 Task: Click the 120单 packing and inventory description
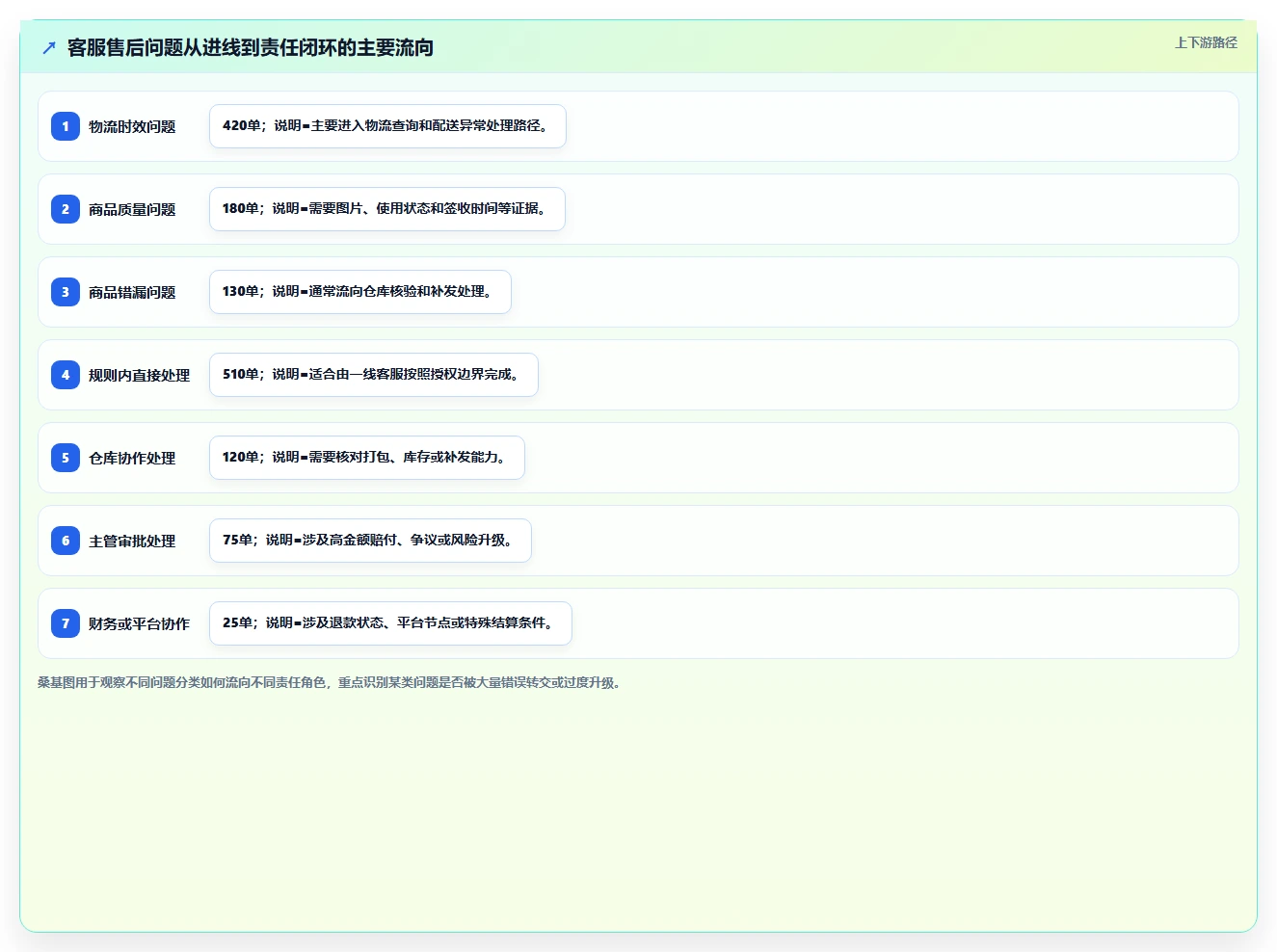tap(367, 458)
